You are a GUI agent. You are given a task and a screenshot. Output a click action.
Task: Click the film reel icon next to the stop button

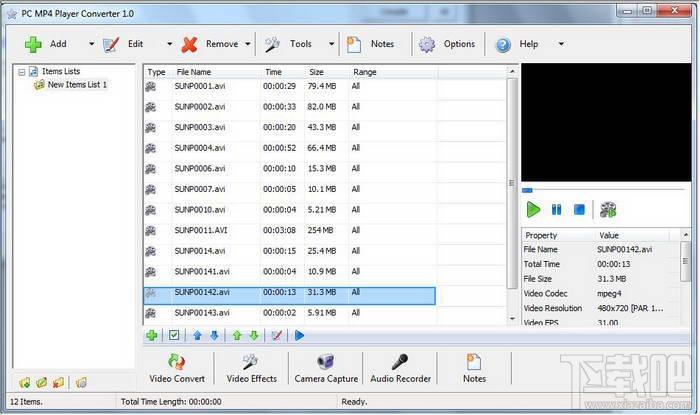coord(608,210)
